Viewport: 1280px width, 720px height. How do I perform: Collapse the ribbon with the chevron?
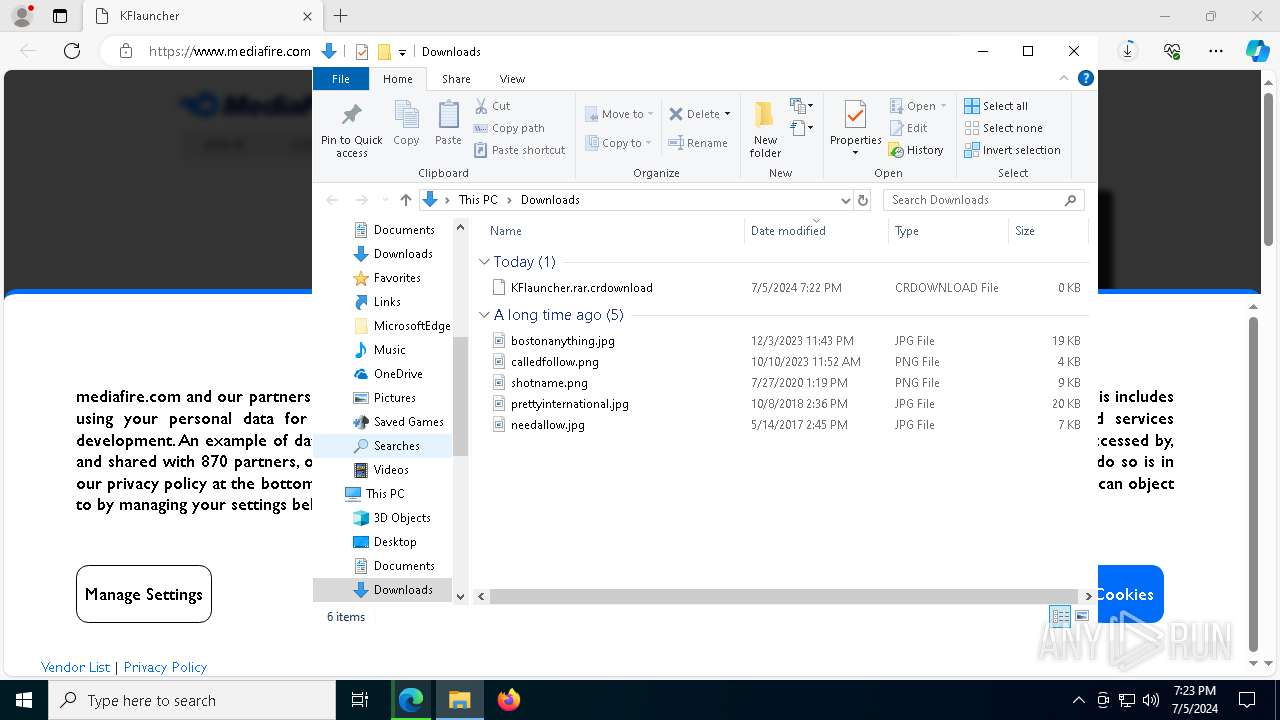pos(1064,78)
